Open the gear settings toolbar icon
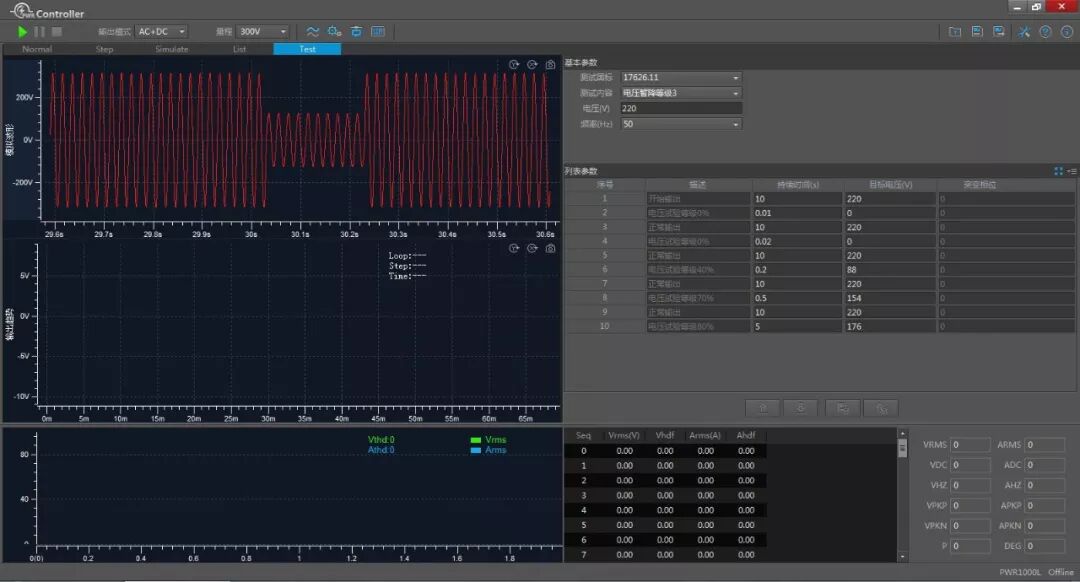Screen dimensions: 1080x582 (x=335, y=32)
